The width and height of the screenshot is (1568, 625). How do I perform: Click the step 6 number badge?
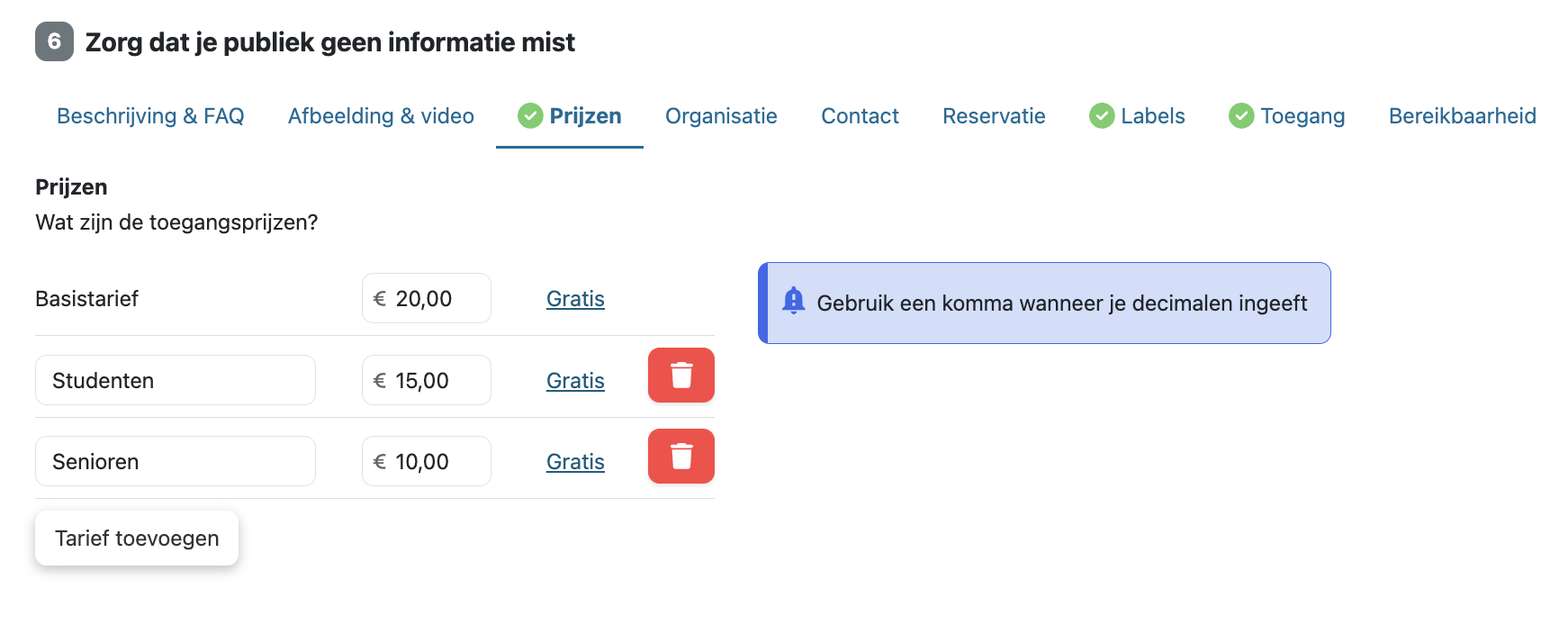tap(54, 41)
